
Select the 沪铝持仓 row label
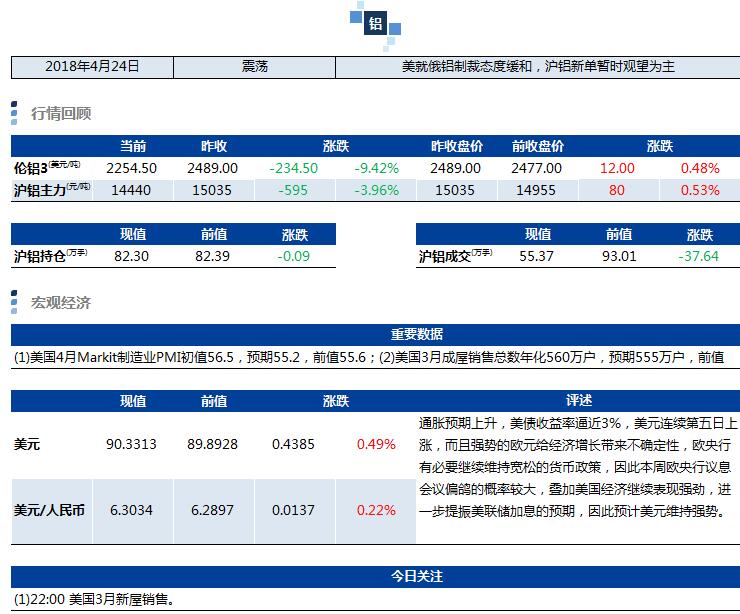coord(50,256)
